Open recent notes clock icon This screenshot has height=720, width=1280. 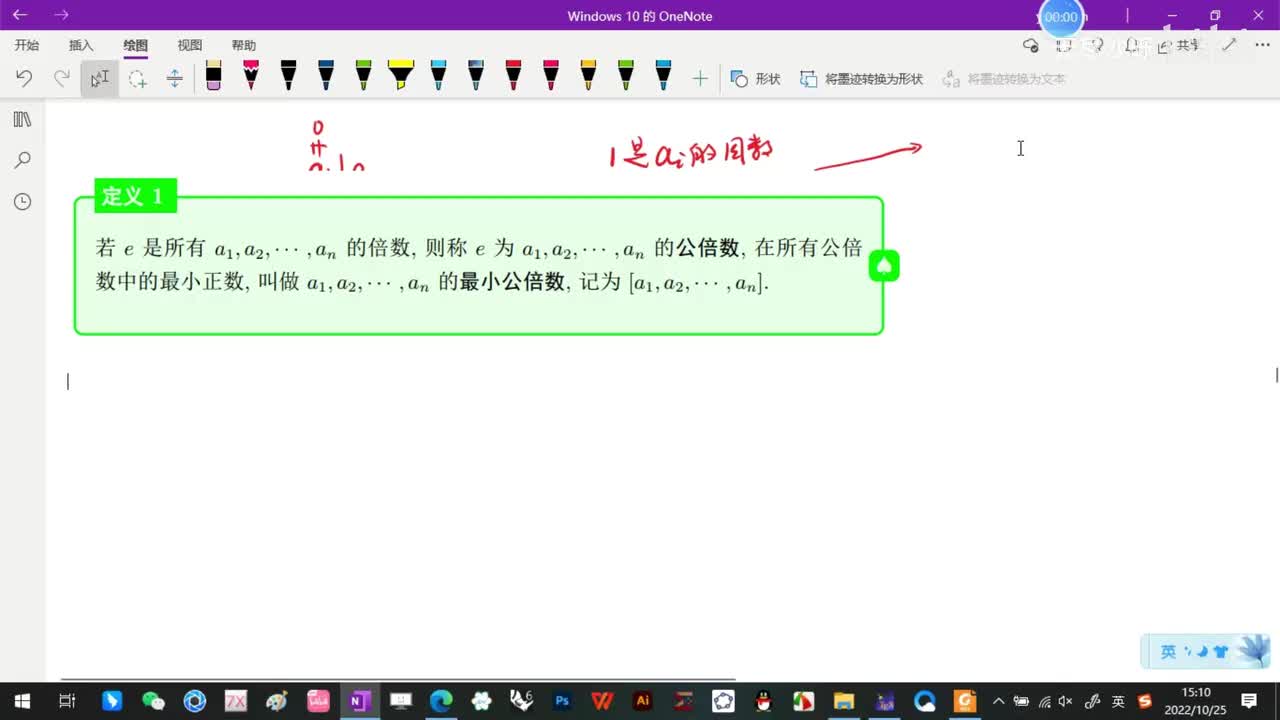click(22, 202)
